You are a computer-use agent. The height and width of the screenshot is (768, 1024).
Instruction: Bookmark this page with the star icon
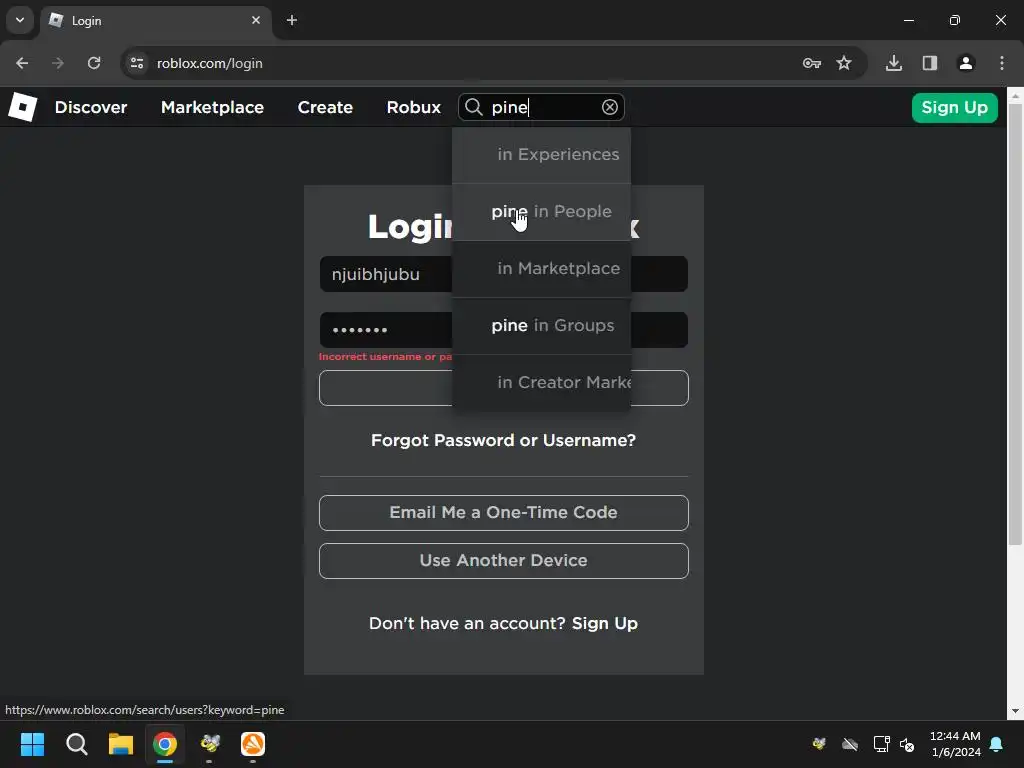[x=844, y=63]
